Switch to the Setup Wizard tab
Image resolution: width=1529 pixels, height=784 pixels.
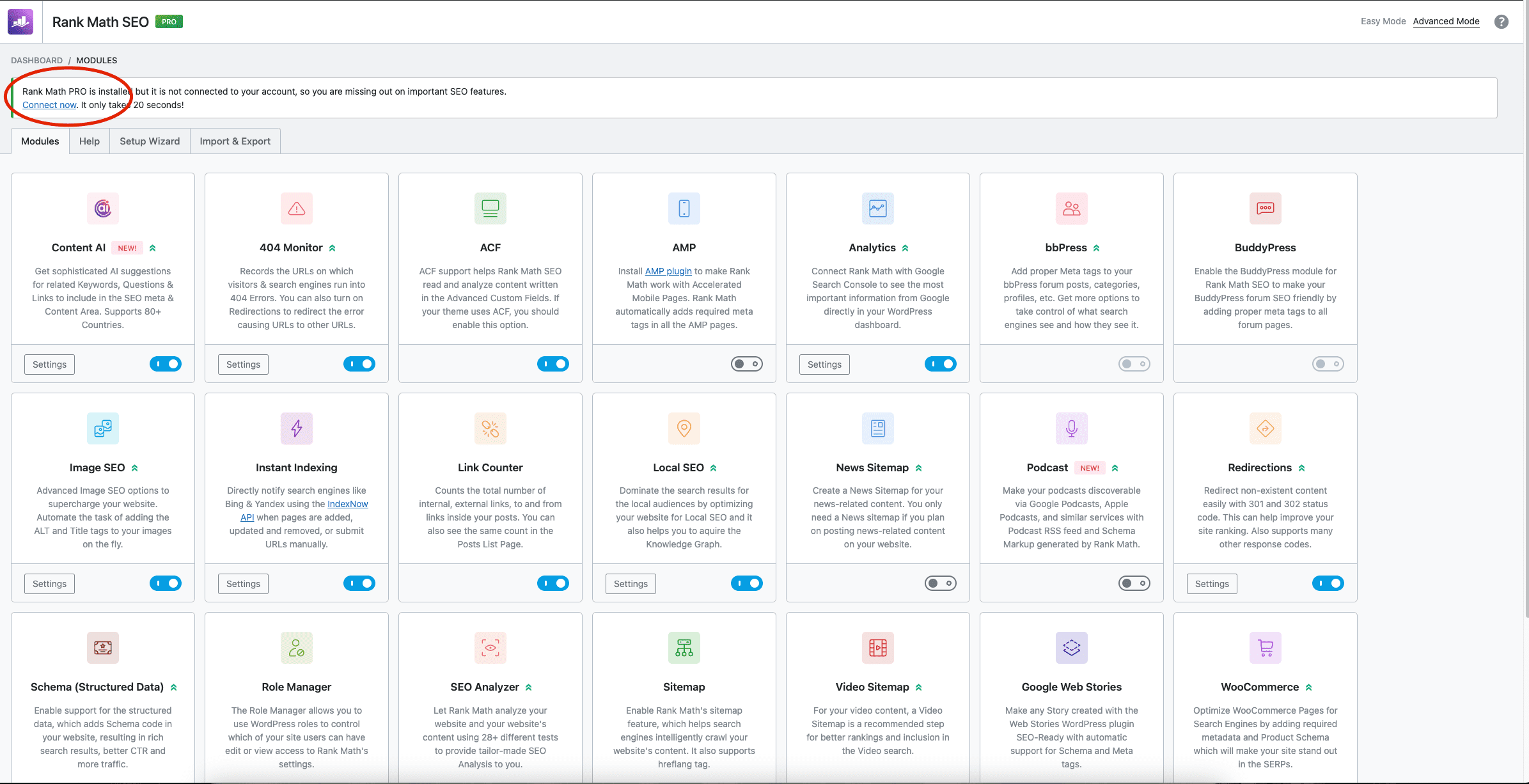[x=150, y=141]
